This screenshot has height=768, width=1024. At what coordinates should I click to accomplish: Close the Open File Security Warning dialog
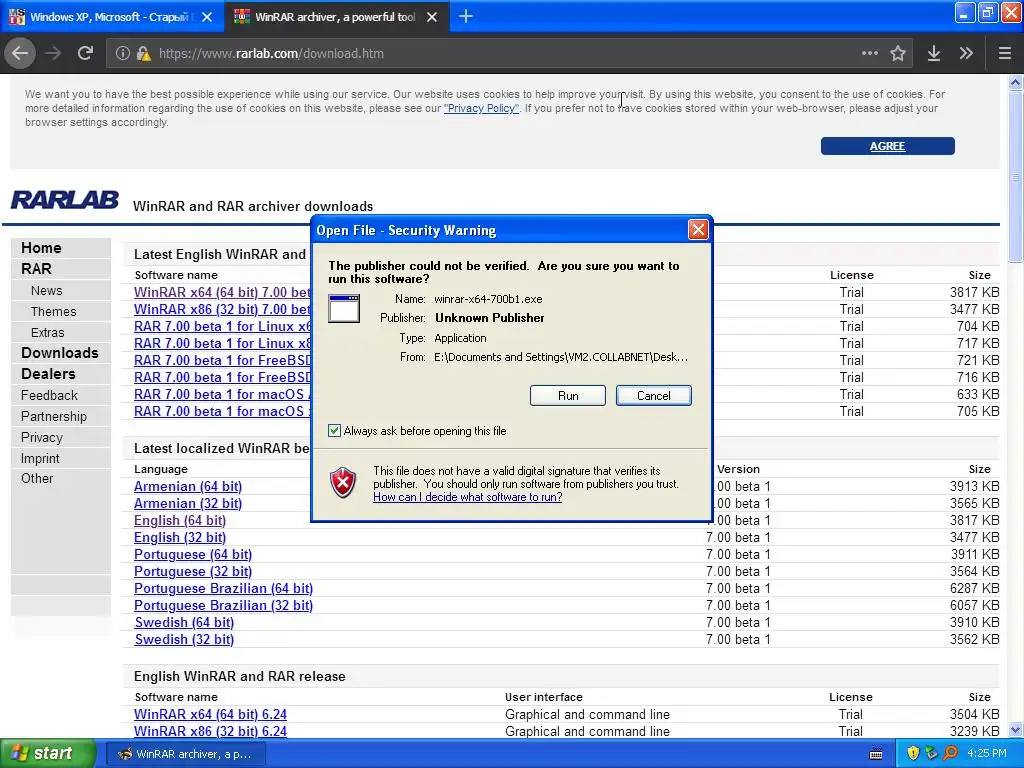(x=698, y=230)
